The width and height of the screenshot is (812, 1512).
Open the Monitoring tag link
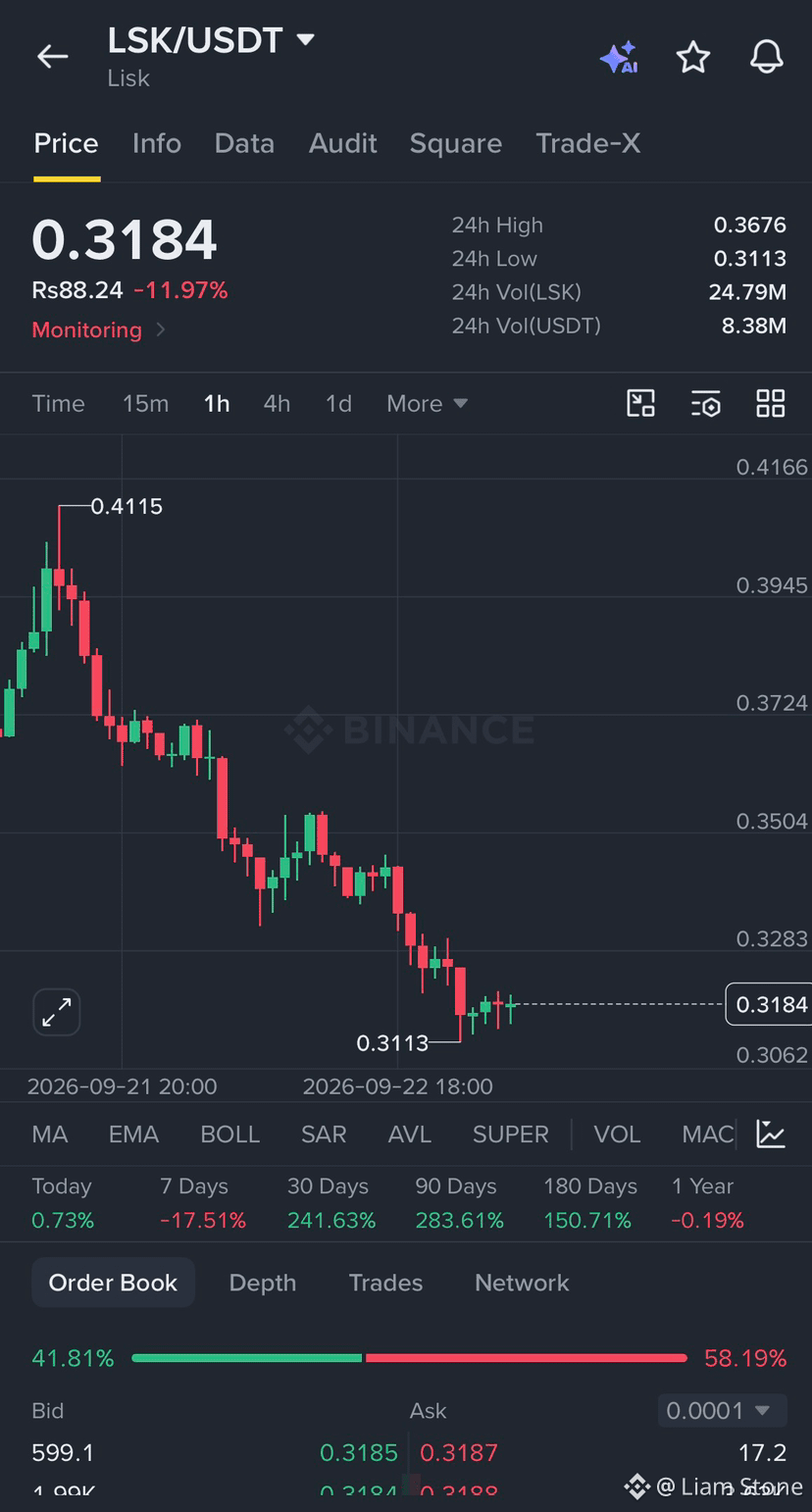pyautogui.click(x=98, y=329)
